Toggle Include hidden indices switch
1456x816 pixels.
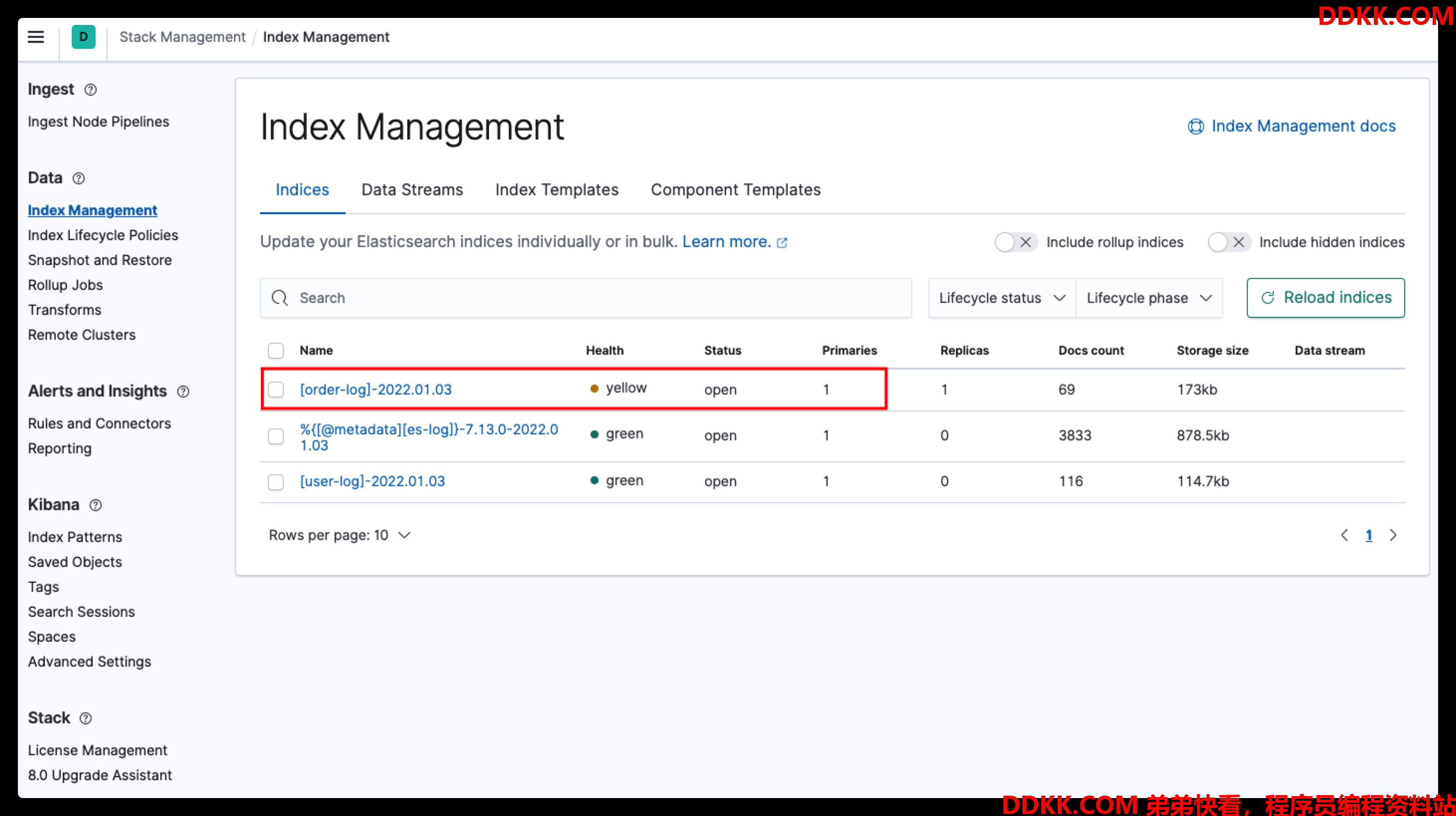point(1229,243)
